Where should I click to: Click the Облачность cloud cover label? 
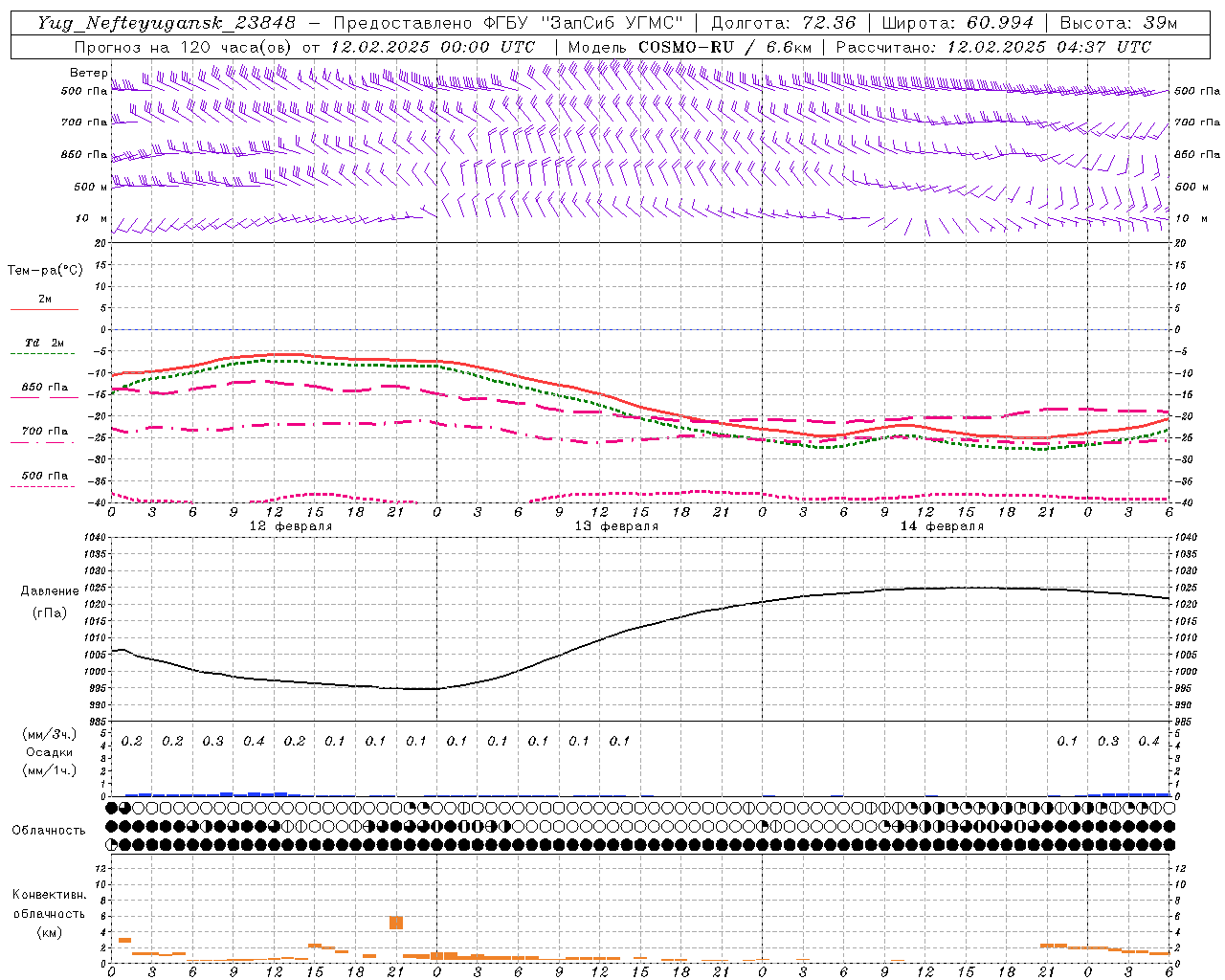(49, 831)
